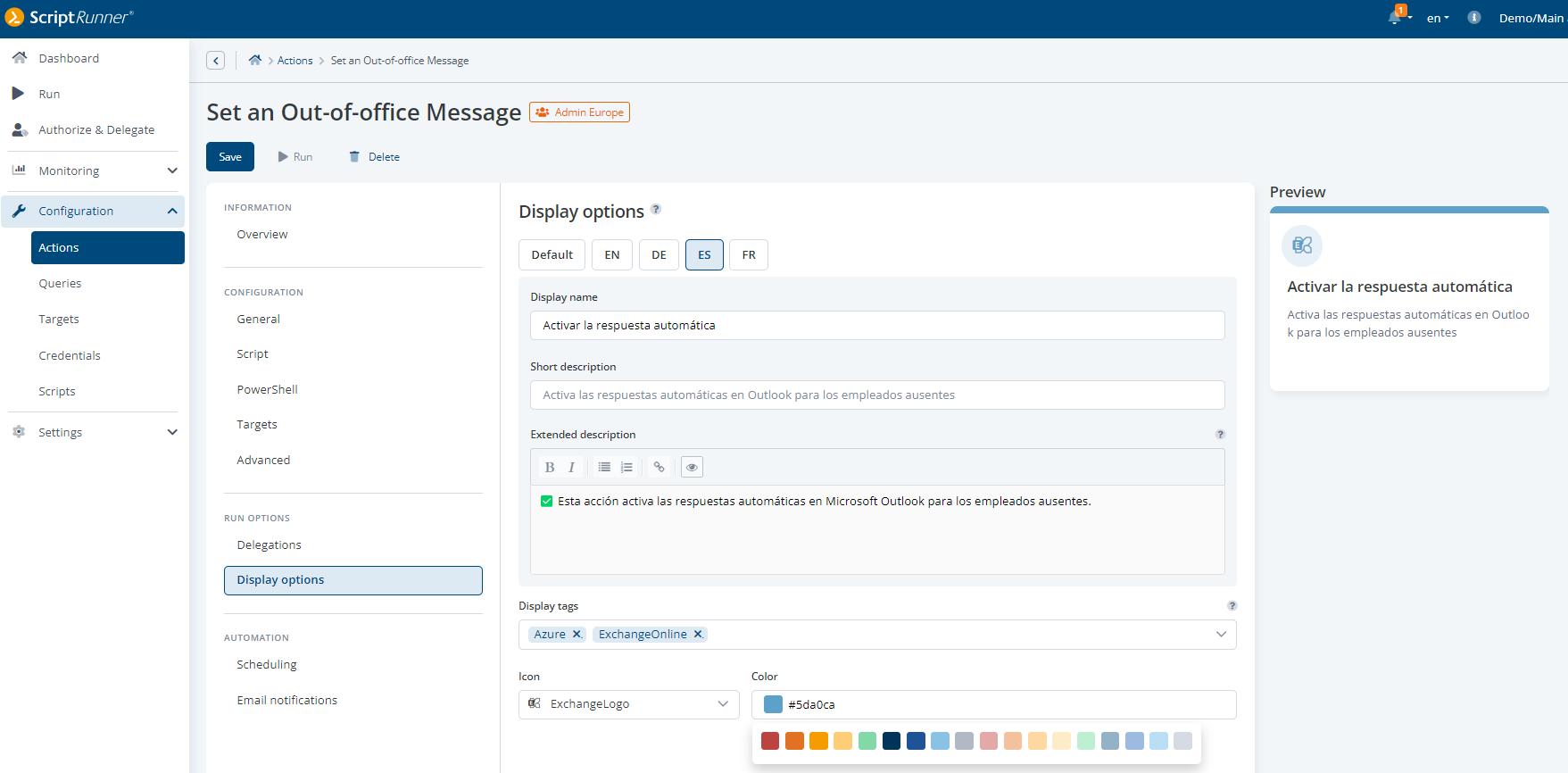Click the Display name input field
The image size is (1568, 773).
point(877,325)
